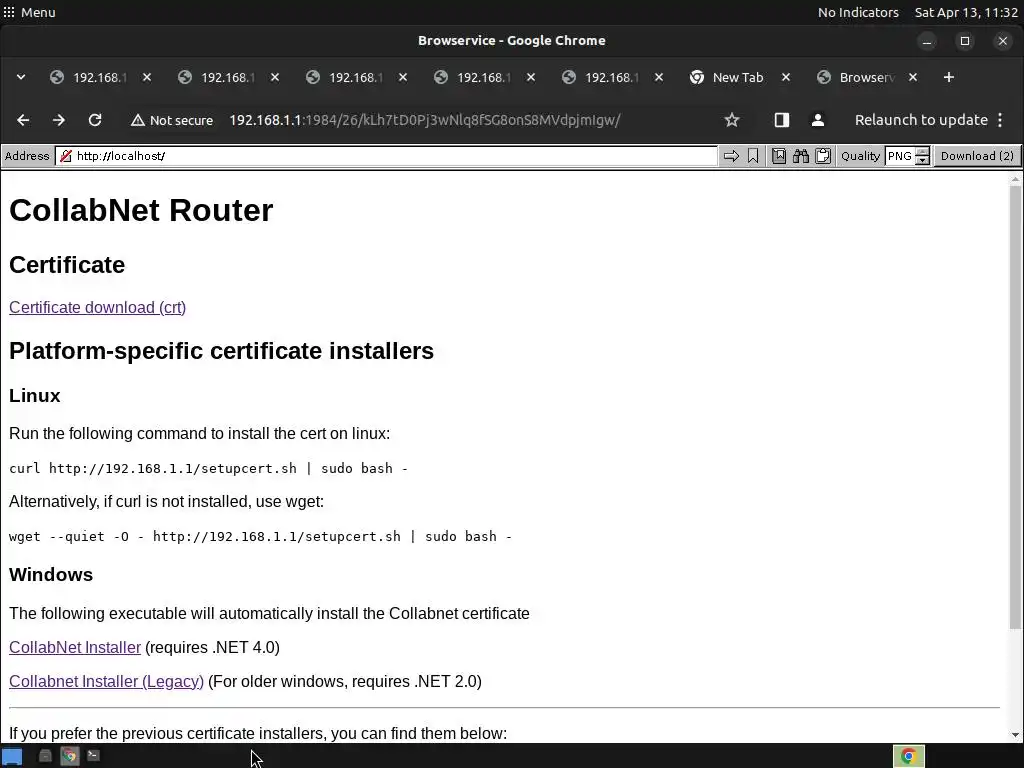Open Browservice bookmarks list icon
Viewport: 1024px width, 768px height.
(x=778, y=156)
